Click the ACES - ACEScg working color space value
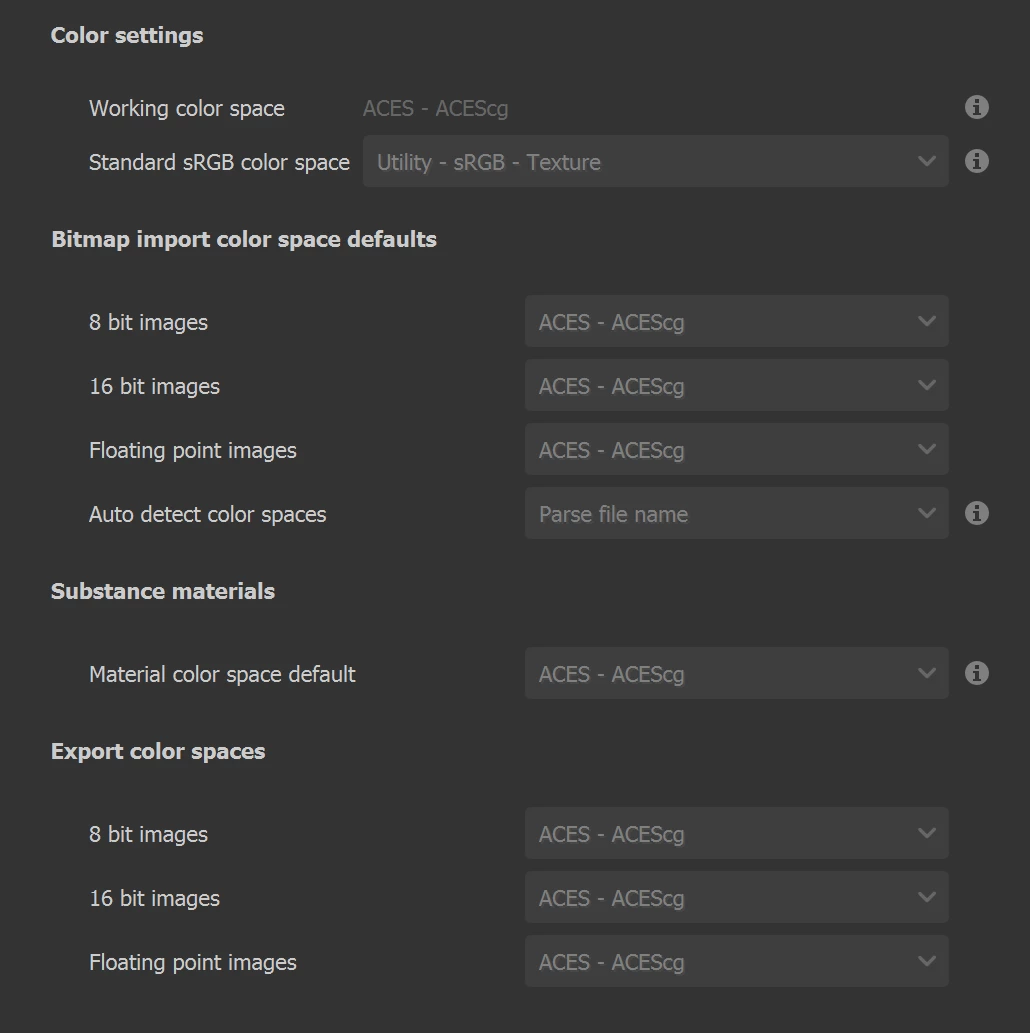The height and width of the screenshot is (1033, 1030). [435, 108]
